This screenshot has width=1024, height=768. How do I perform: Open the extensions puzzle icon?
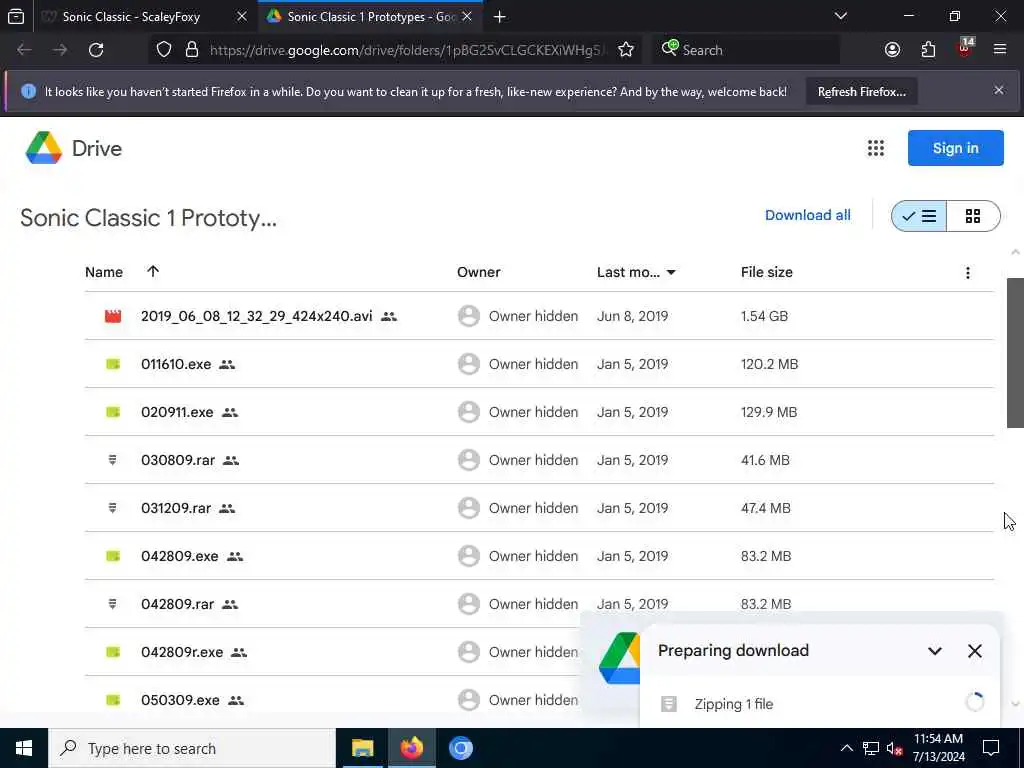pos(928,50)
